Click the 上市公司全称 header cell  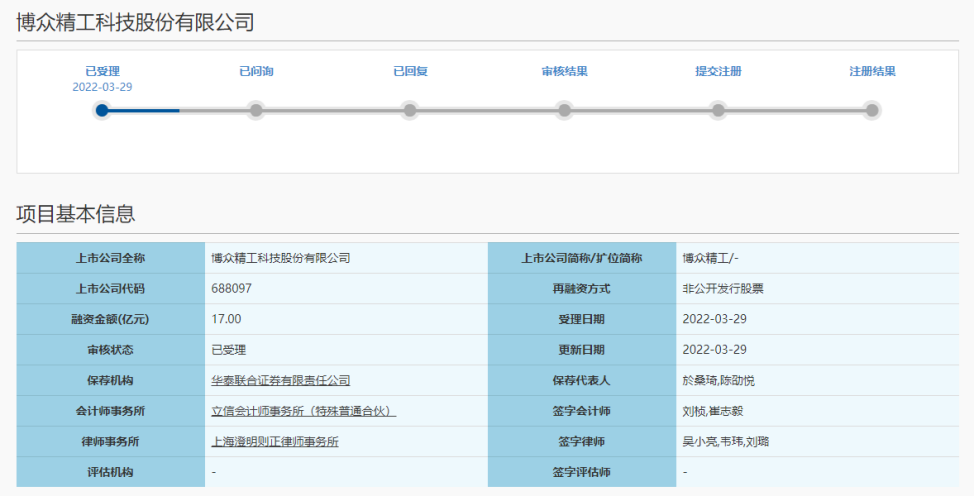(111, 258)
